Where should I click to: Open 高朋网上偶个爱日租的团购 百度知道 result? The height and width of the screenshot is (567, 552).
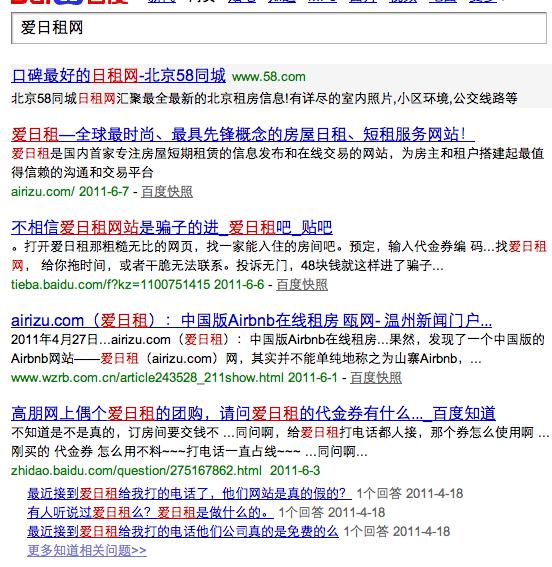(x=253, y=414)
